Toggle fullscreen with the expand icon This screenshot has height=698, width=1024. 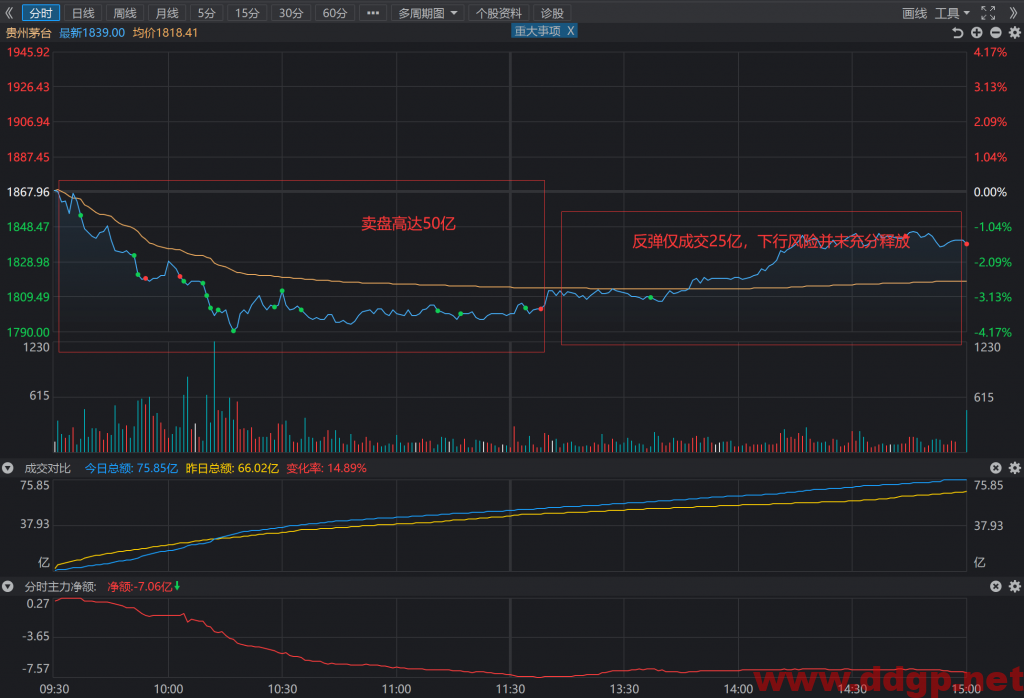988,13
